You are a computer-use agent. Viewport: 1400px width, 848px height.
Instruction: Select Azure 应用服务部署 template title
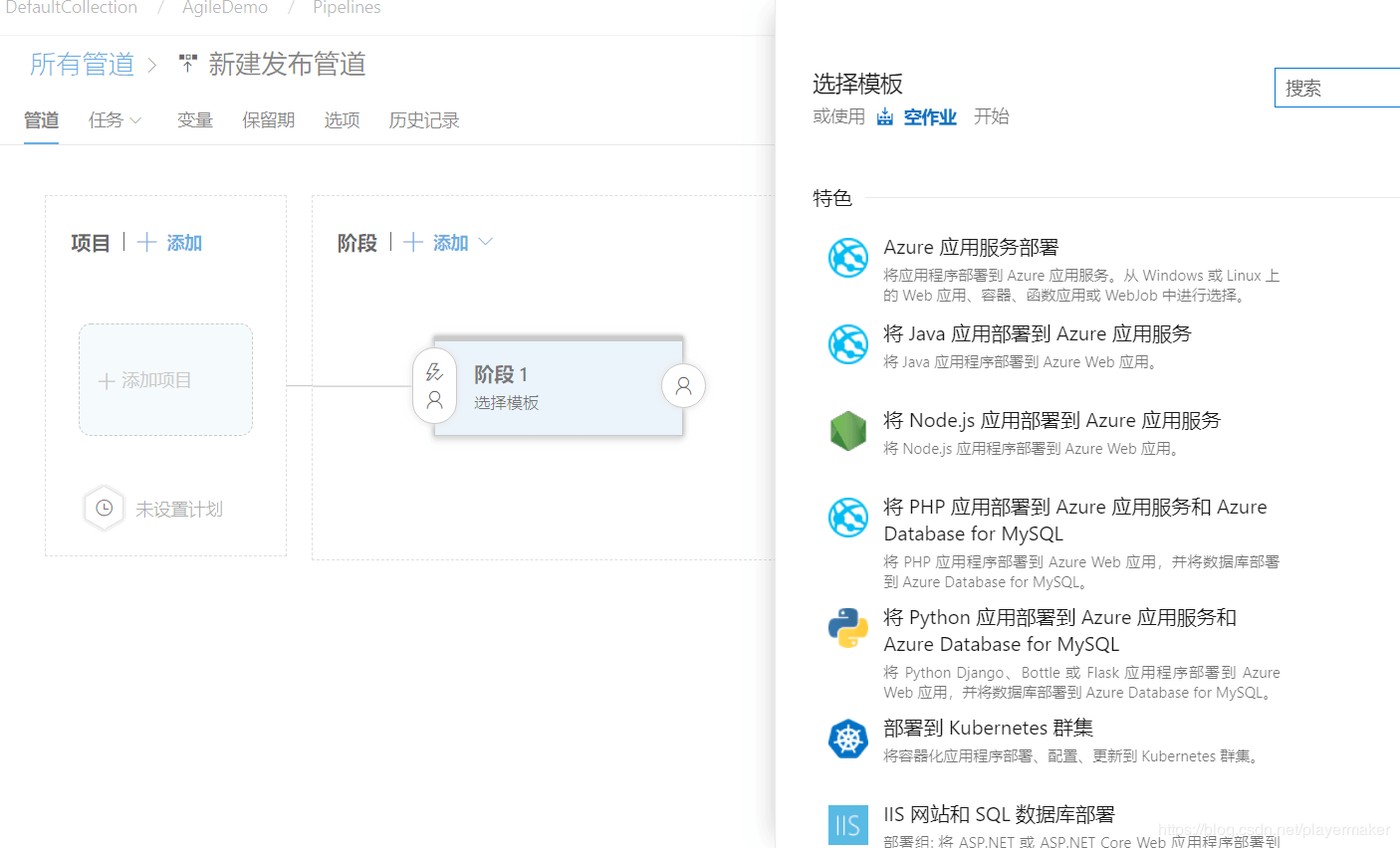[971, 247]
